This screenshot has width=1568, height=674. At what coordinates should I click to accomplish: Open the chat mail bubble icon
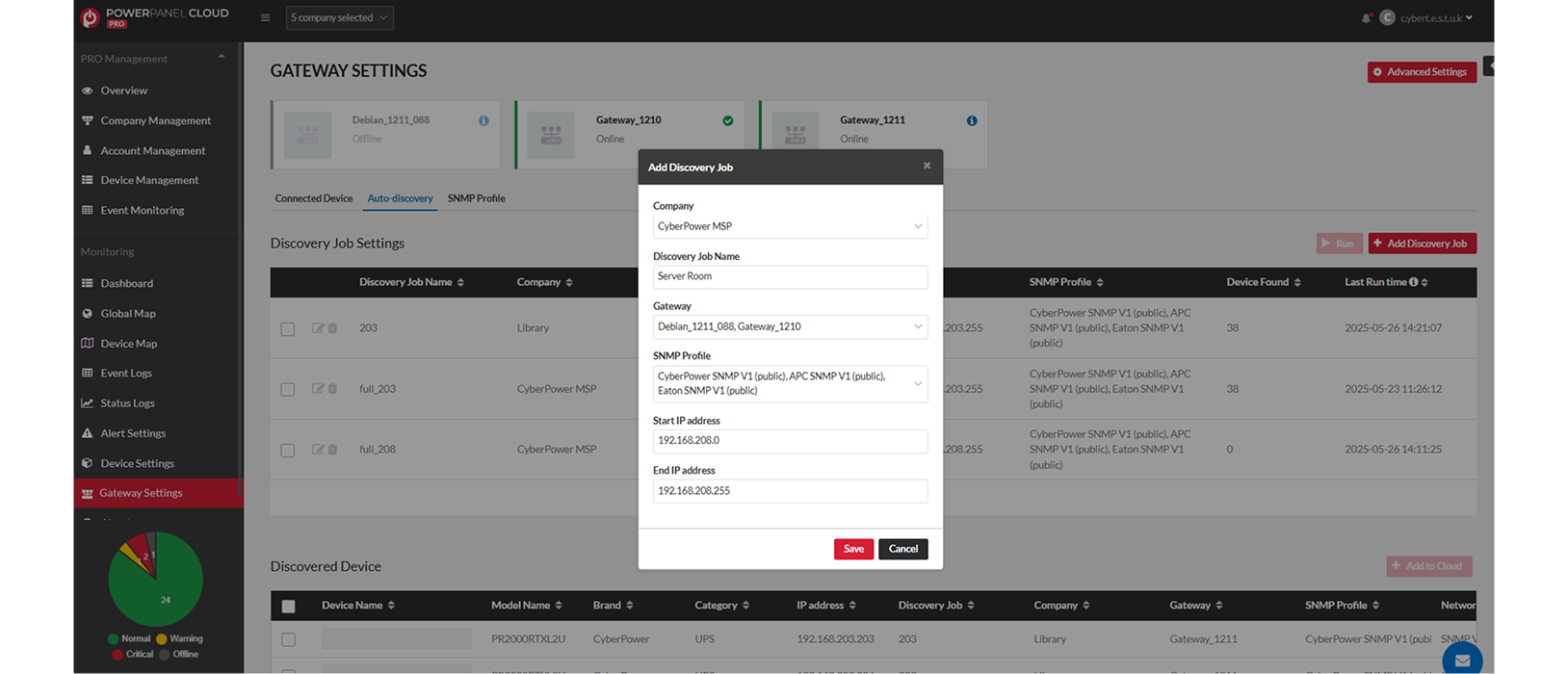pos(1462,659)
